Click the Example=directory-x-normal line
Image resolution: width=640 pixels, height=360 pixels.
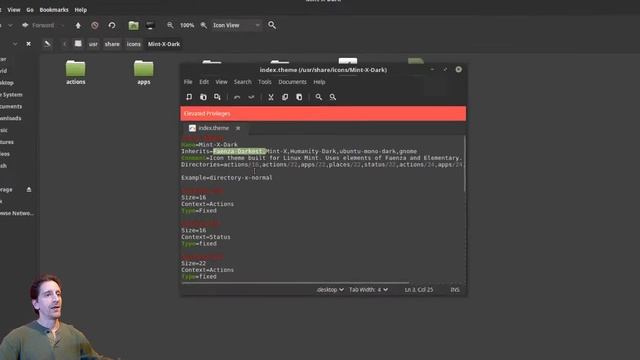click(227, 178)
